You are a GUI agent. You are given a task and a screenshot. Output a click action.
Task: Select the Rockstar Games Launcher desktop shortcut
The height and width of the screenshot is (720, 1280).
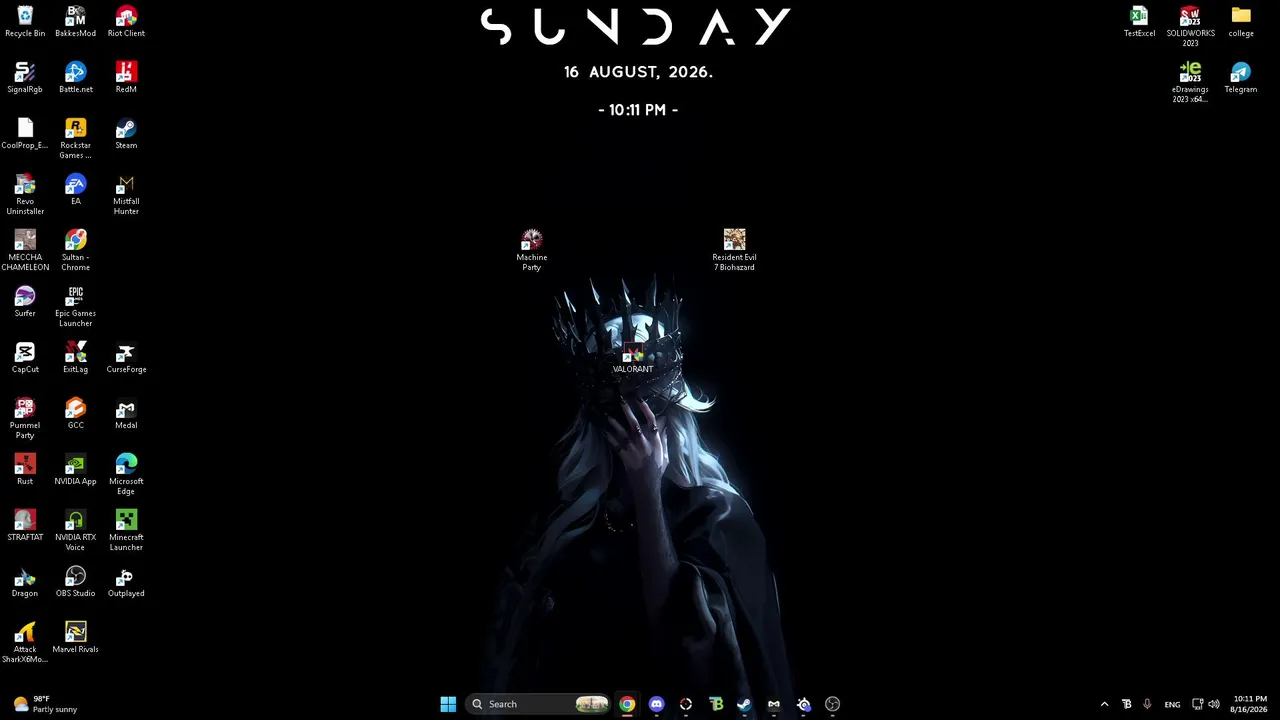75,139
